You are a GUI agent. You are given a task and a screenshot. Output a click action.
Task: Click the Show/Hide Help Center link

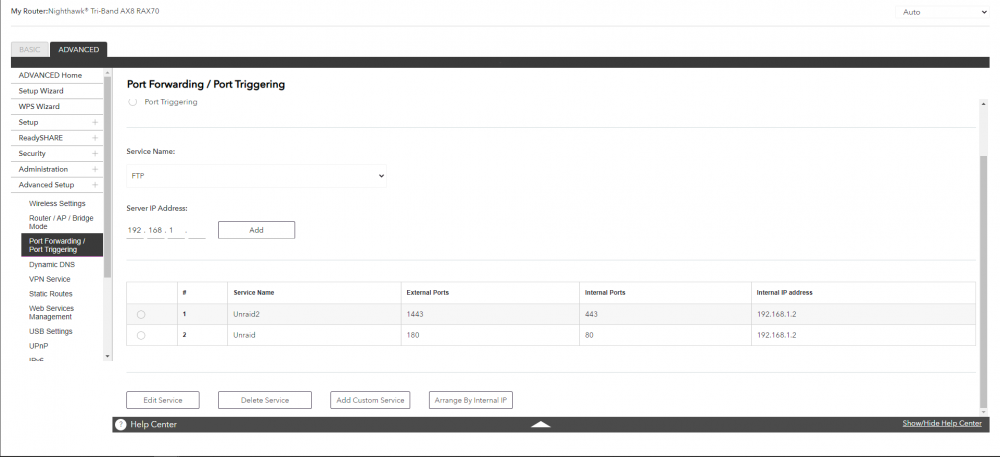tap(942, 423)
